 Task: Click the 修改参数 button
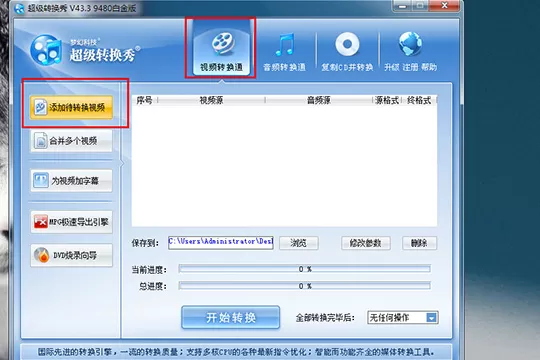click(365, 243)
